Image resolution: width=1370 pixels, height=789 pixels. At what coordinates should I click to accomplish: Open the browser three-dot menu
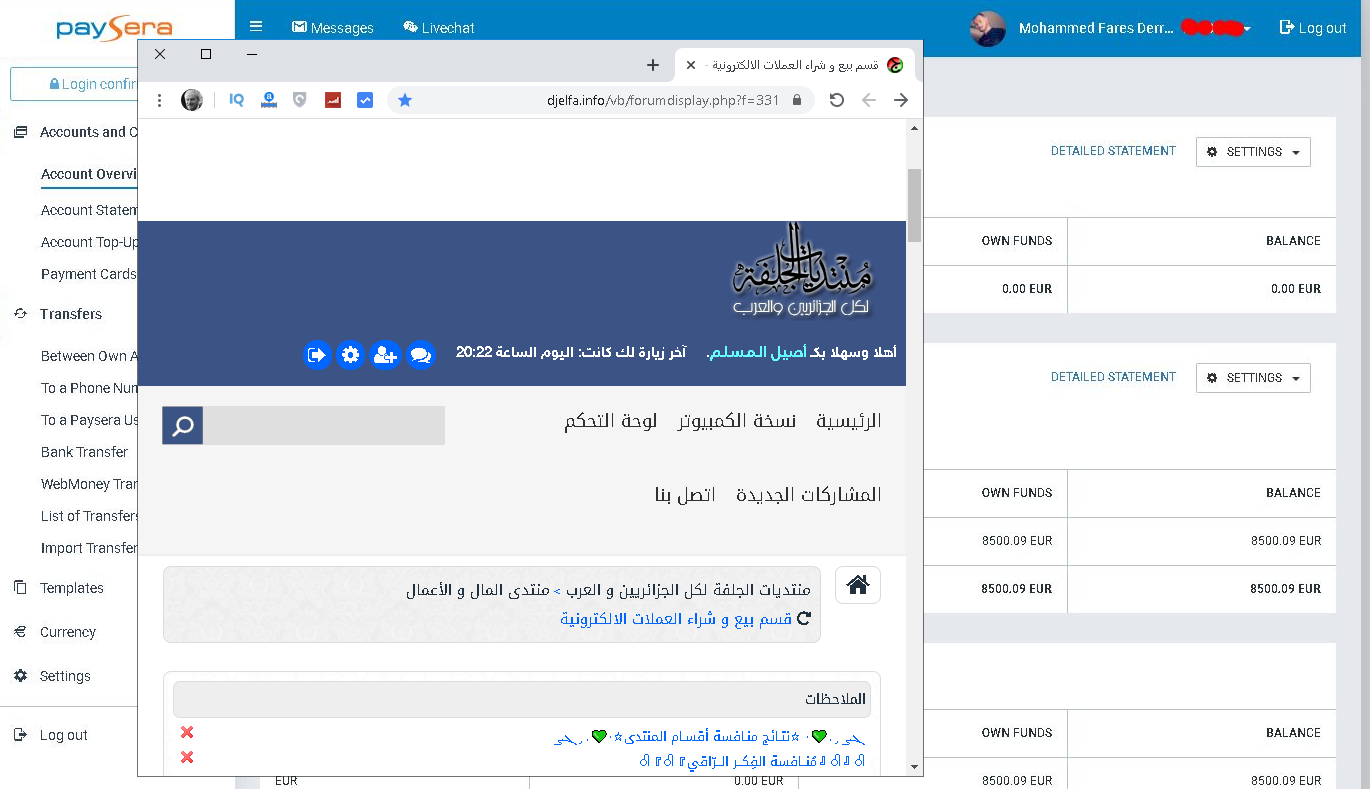pos(160,100)
